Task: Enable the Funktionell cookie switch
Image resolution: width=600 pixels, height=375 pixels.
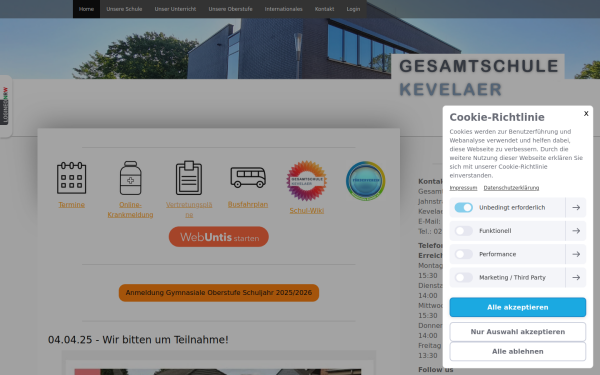Action: 464,231
